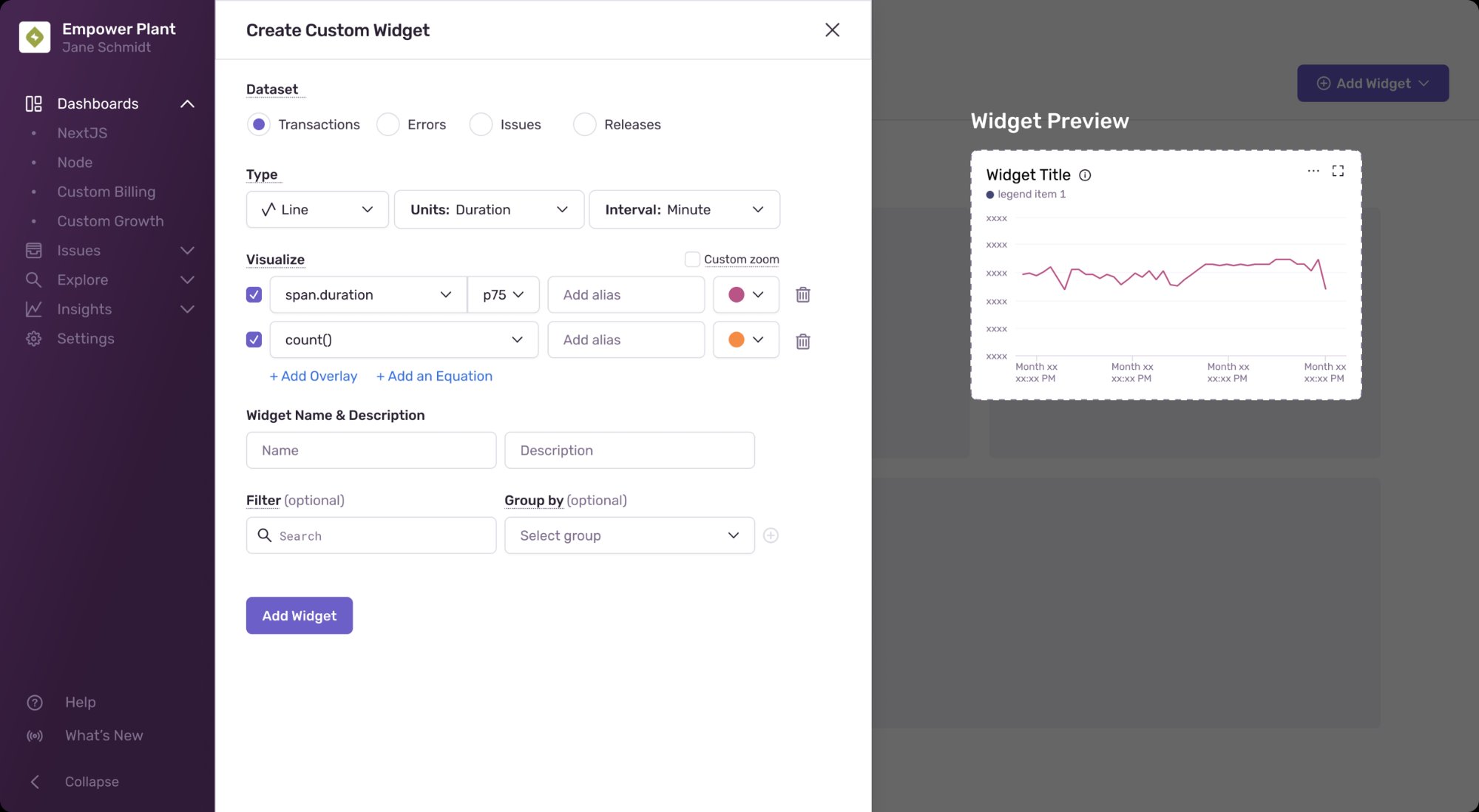Viewport: 1479px width, 812px height.
Task: Open Custom Billing dashboard in sidebar
Action: 106,192
